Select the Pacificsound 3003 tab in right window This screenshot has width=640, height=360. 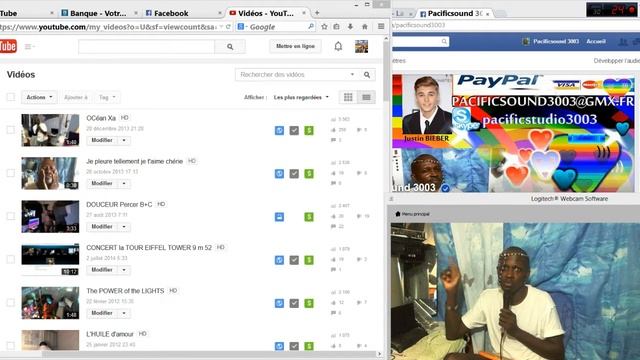[454, 13]
